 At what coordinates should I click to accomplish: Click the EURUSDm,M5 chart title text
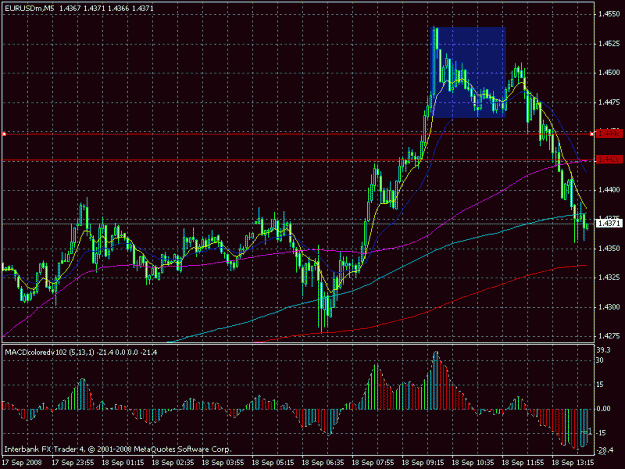[29, 8]
